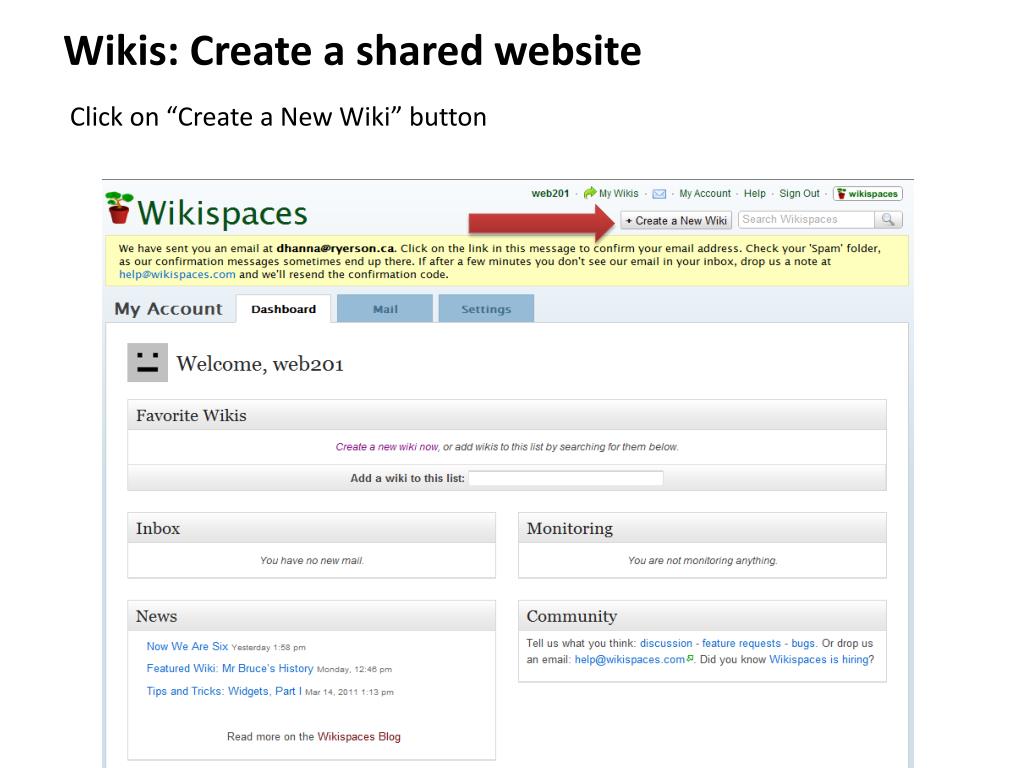Click help@wikispaces.com link in Community

[630, 660]
